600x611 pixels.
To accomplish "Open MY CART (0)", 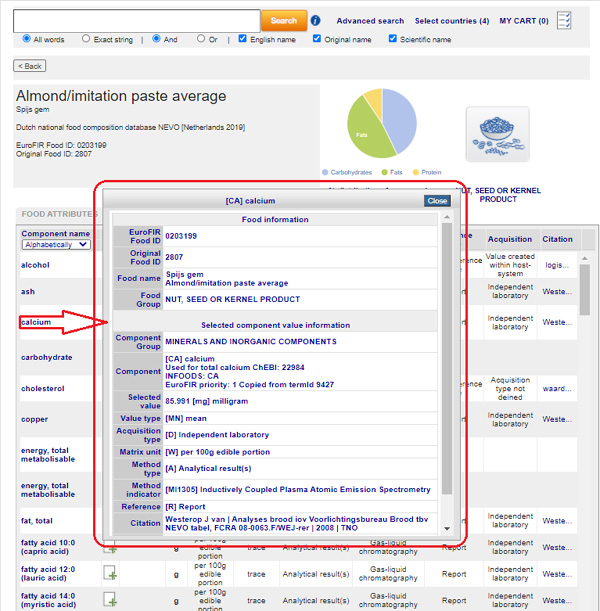I will click(x=524, y=21).
